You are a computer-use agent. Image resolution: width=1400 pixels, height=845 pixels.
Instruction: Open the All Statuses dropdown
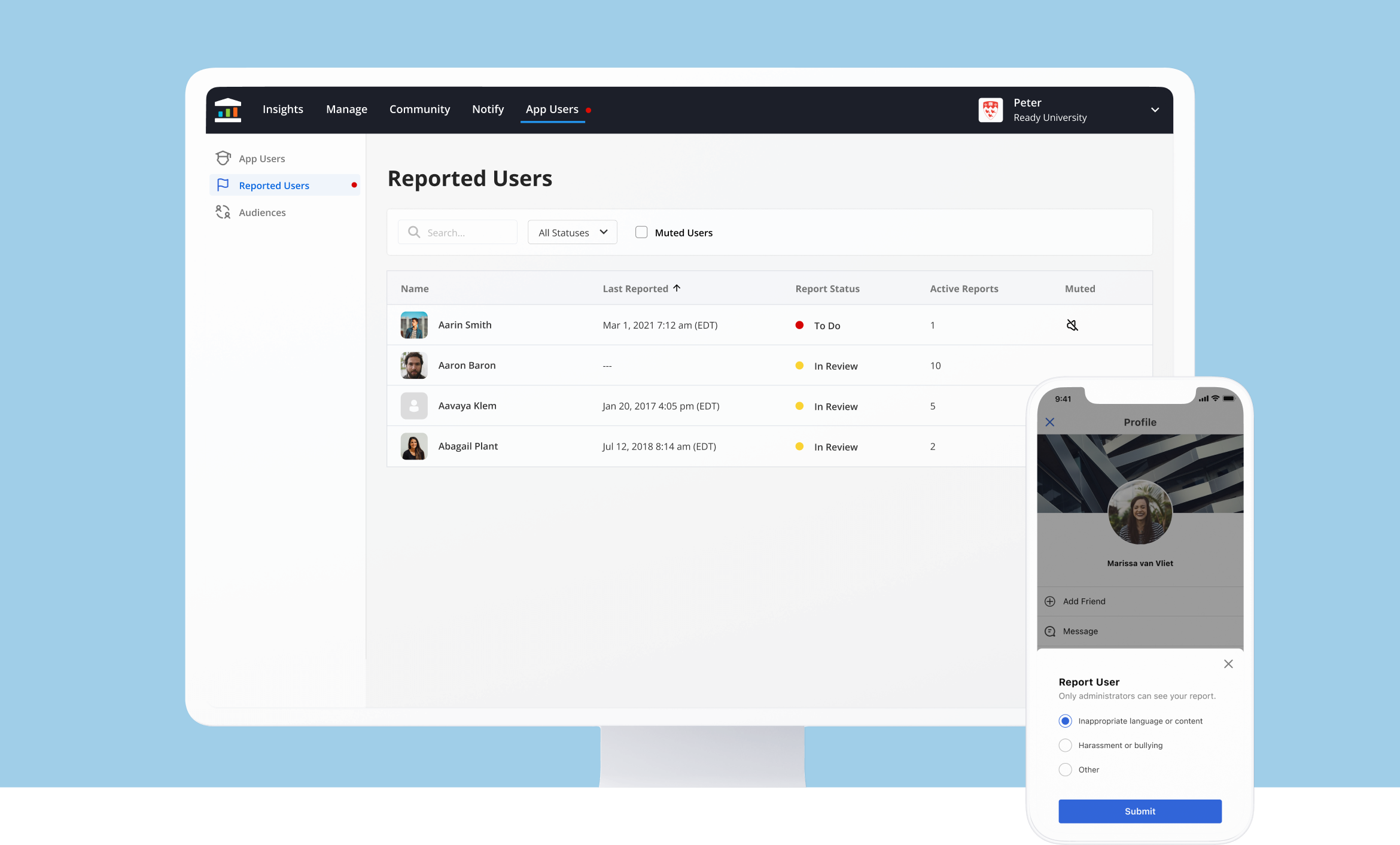point(572,232)
